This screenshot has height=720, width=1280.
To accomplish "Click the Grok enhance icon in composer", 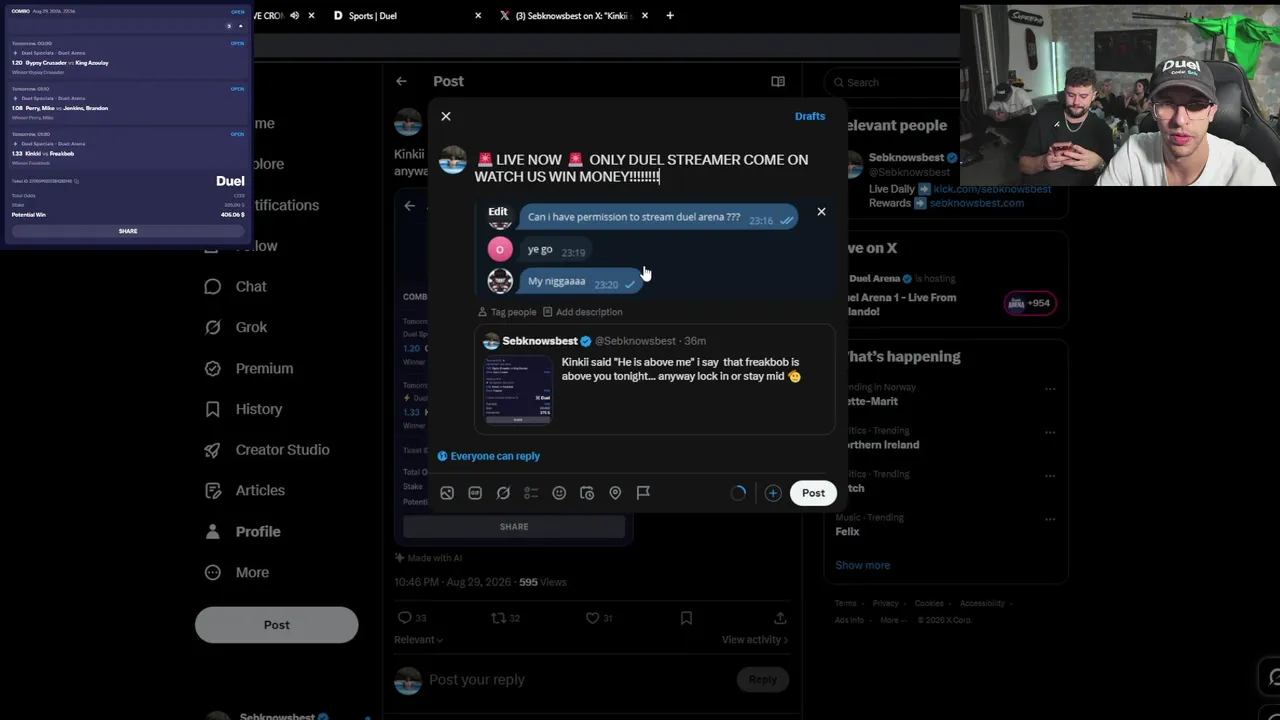I will click(x=503, y=493).
